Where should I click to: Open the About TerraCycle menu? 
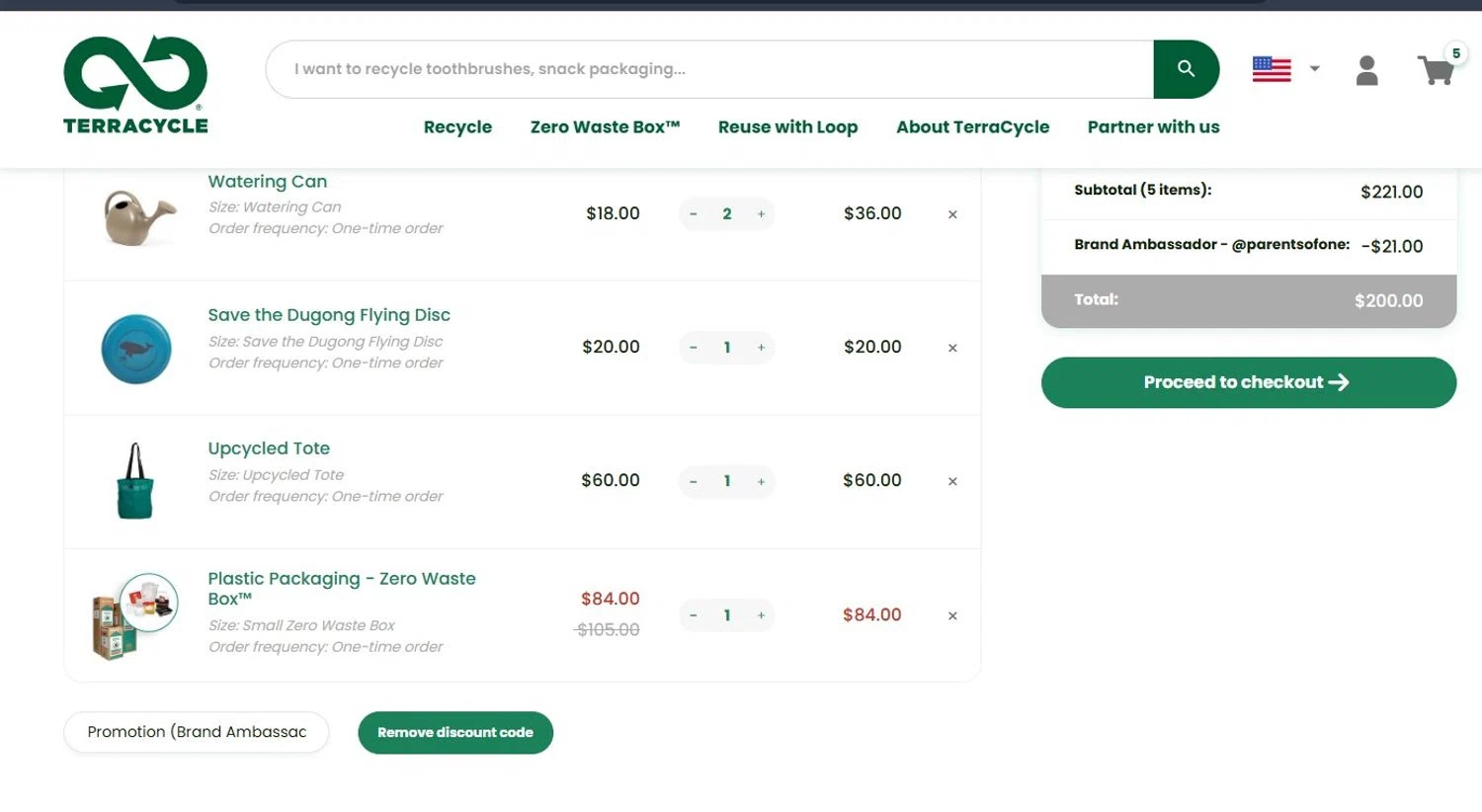(972, 126)
